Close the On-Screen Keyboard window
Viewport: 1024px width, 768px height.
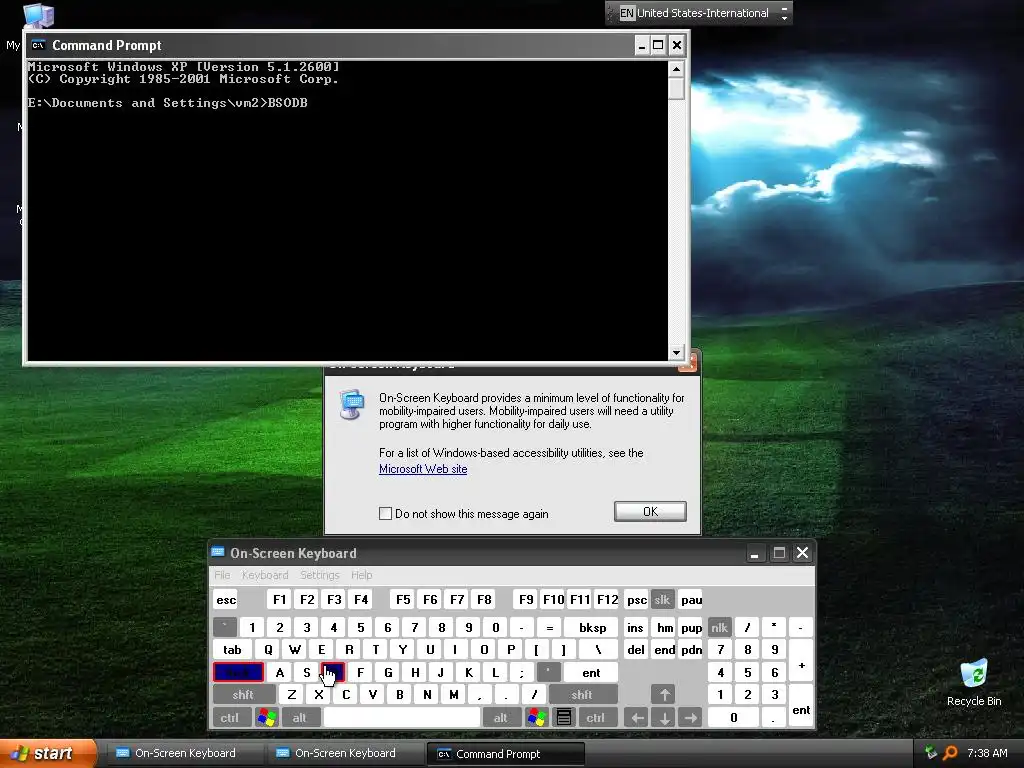click(x=802, y=553)
